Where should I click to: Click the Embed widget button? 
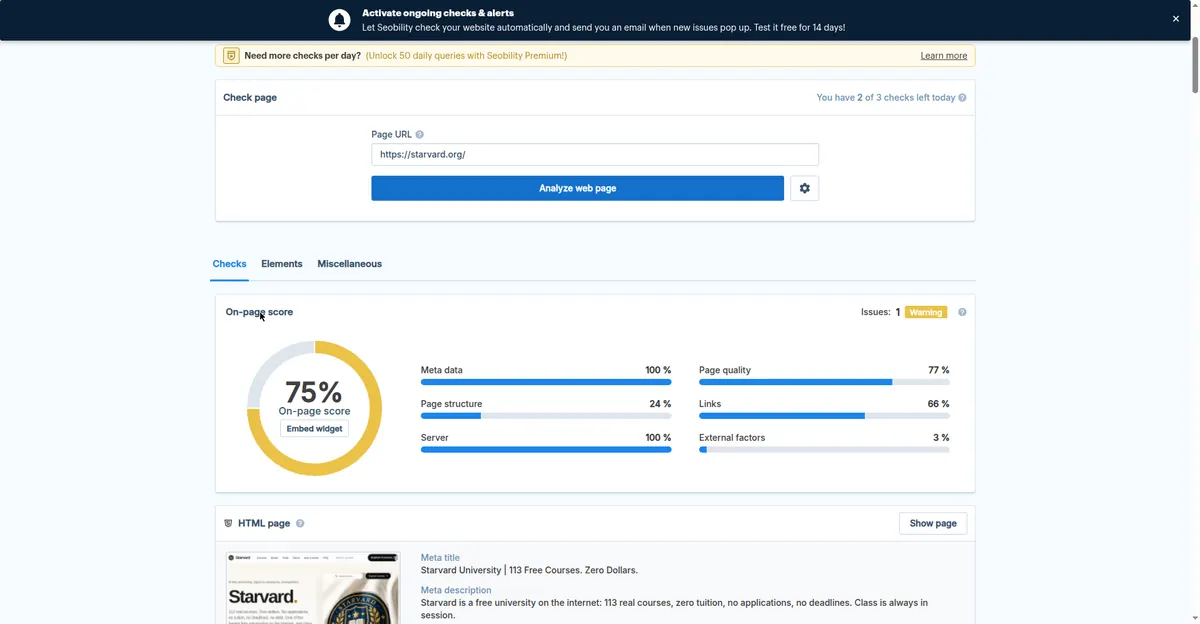coord(315,429)
